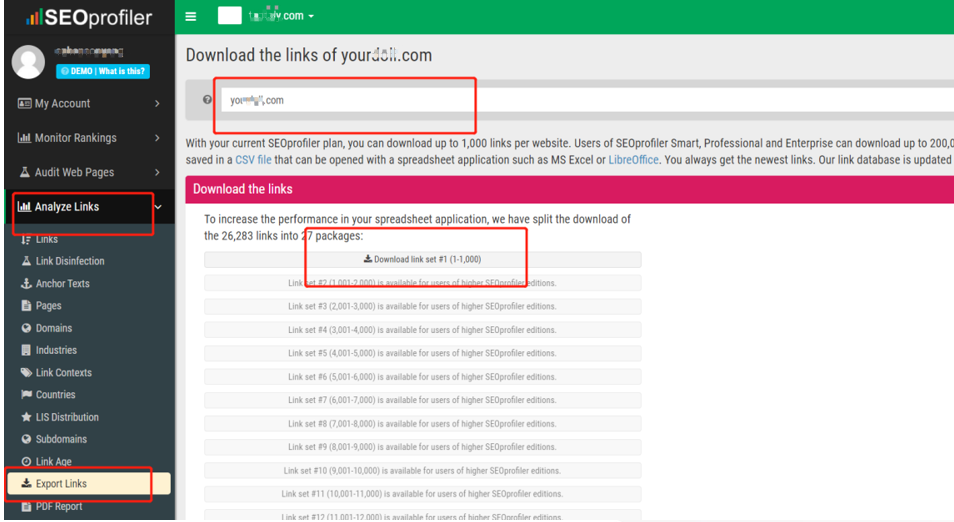The image size is (954, 522).
Task: Click Link set #11 unavailable row
Action: (423, 494)
